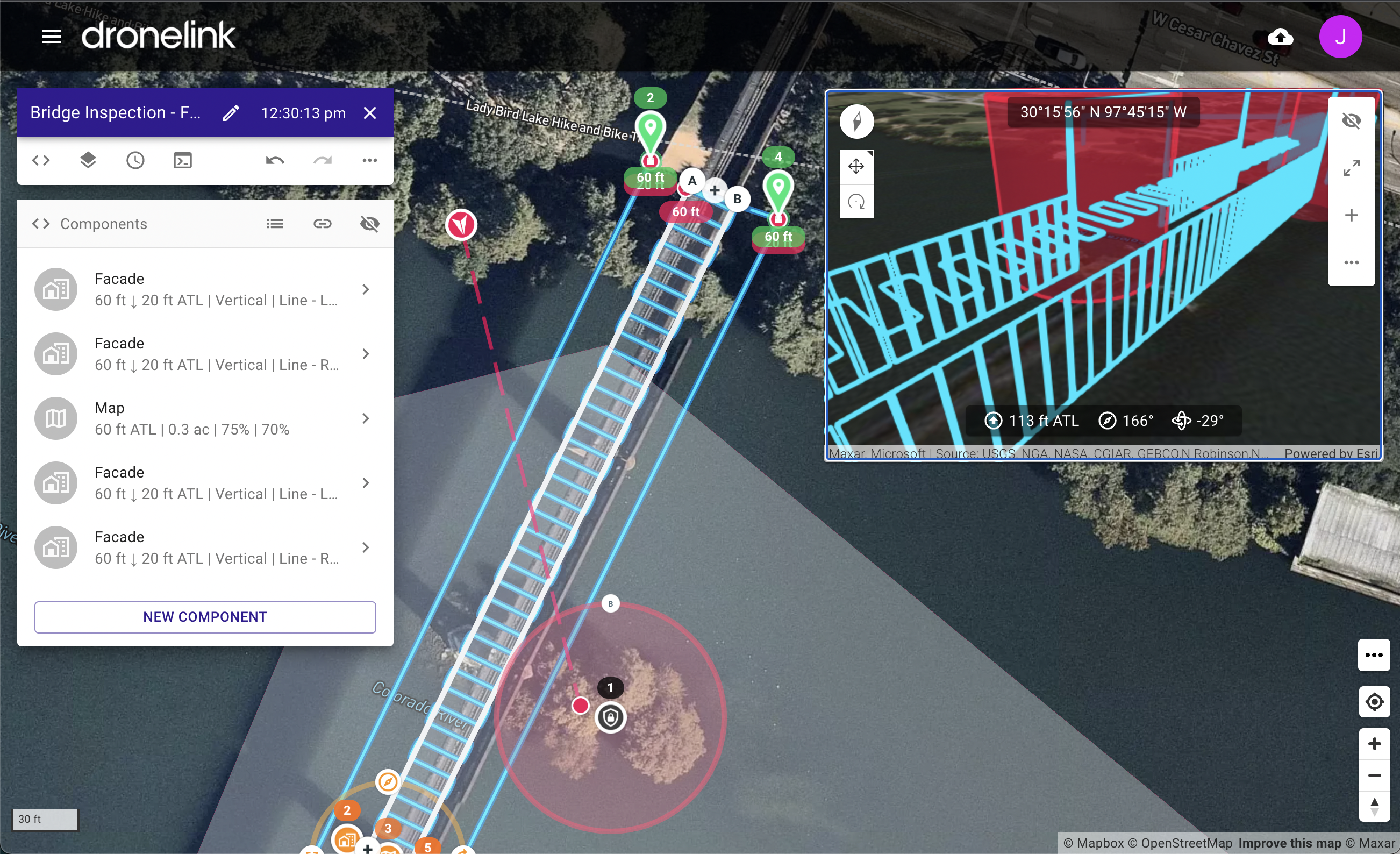The width and height of the screenshot is (1400, 854).
Task: Click the Improve this map link
Action: point(1290,843)
